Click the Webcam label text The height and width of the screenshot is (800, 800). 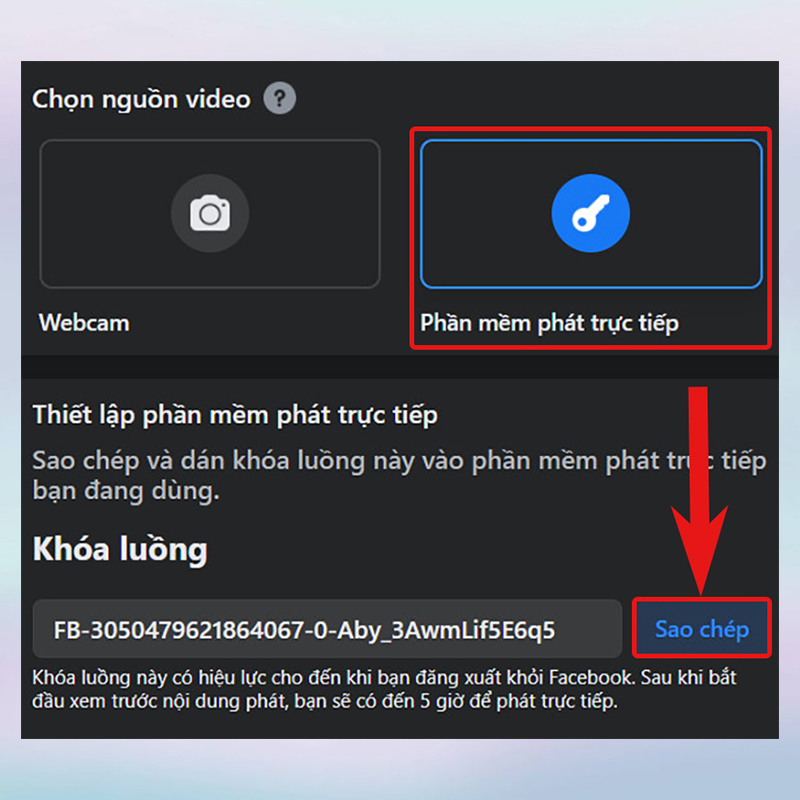[84, 323]
